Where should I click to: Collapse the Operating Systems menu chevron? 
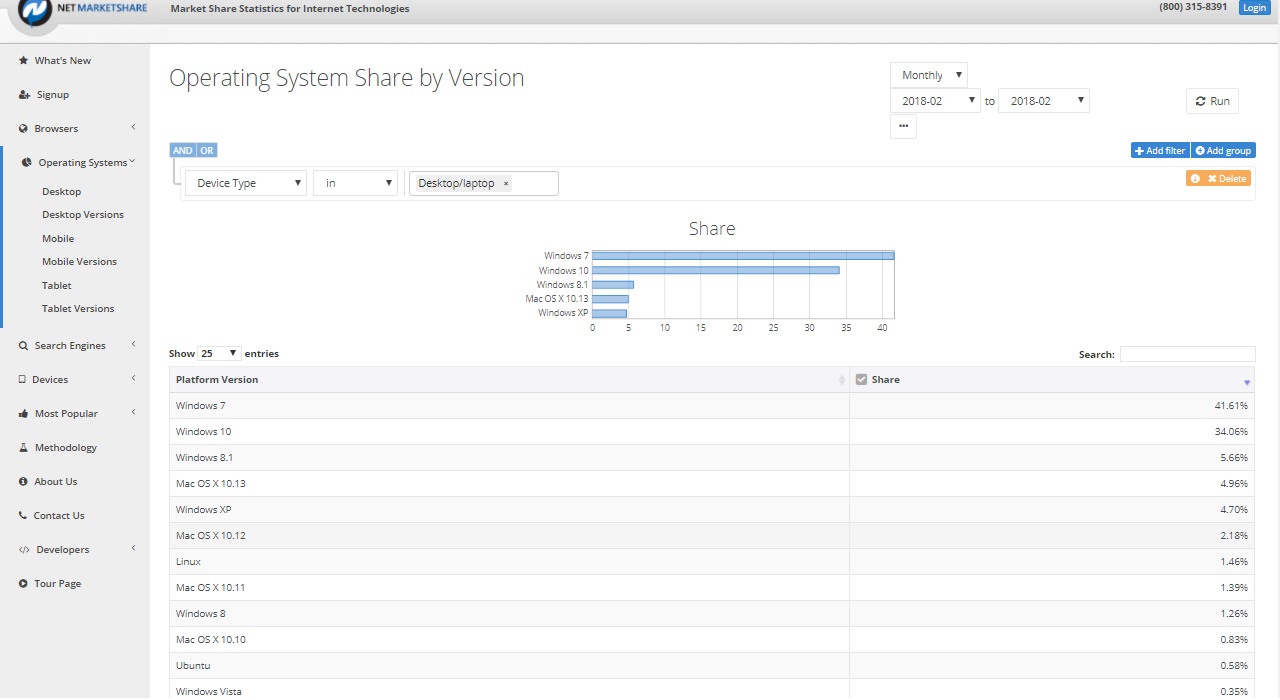(x=132, y=162)
